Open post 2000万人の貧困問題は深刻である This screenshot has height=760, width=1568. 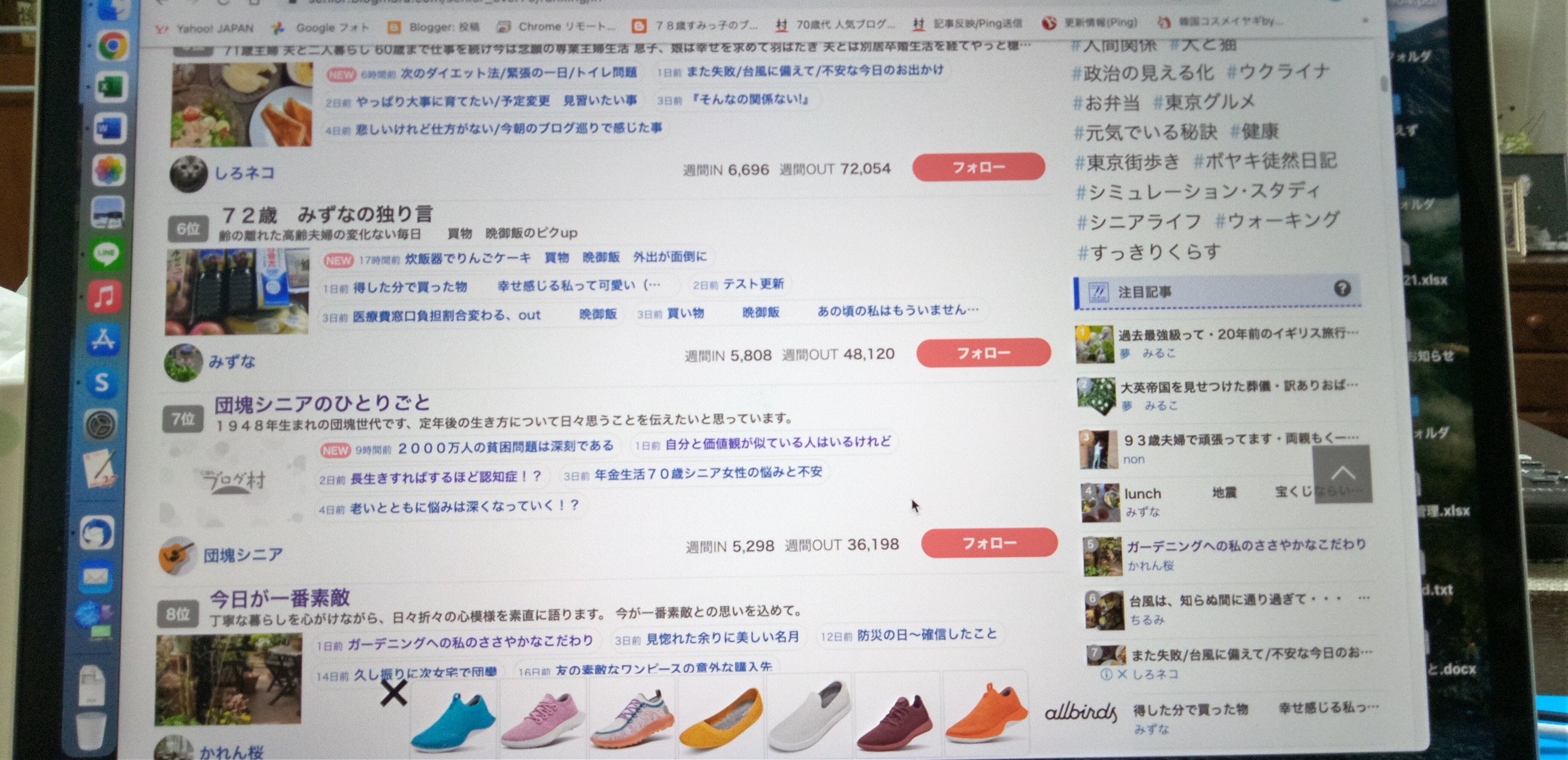point(505,447)
